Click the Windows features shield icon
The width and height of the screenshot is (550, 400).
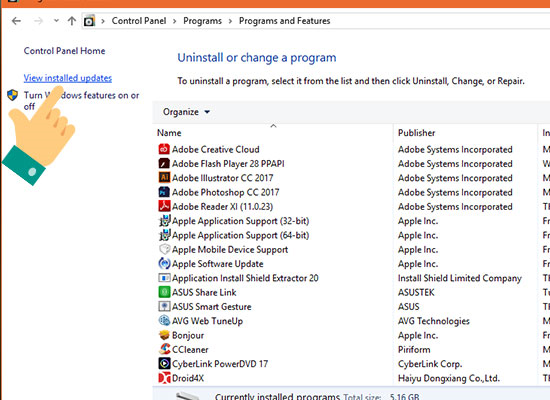point(13,95)
